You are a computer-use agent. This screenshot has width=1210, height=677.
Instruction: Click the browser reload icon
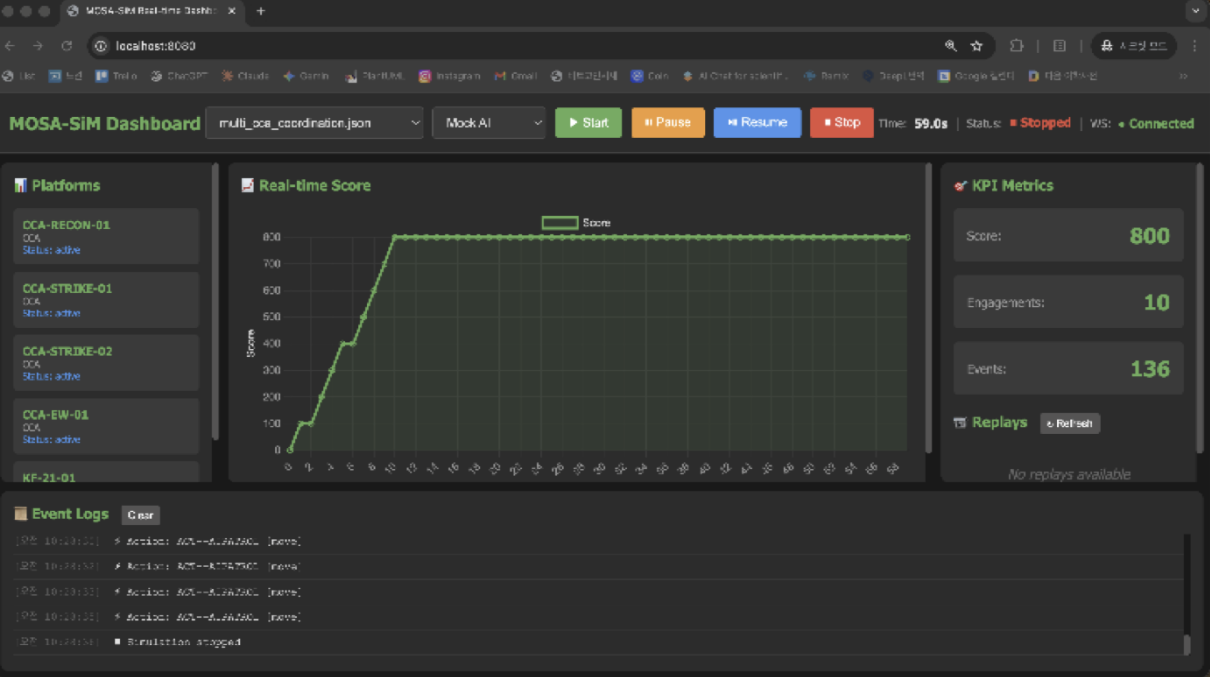click(67, 46)
